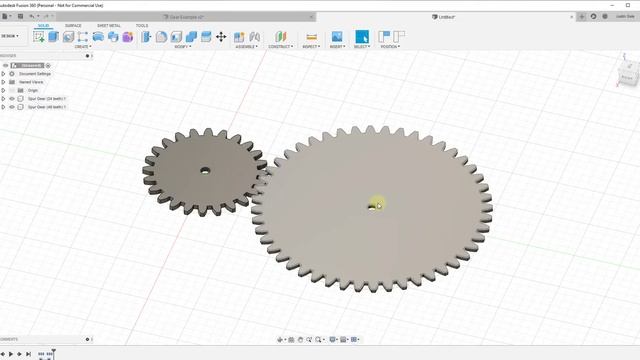Viewport: 640px width, 360px height.
Task: Expand Spur Gear (24 teeth) component
Action: pyautogui.click(x=3, y=99)
